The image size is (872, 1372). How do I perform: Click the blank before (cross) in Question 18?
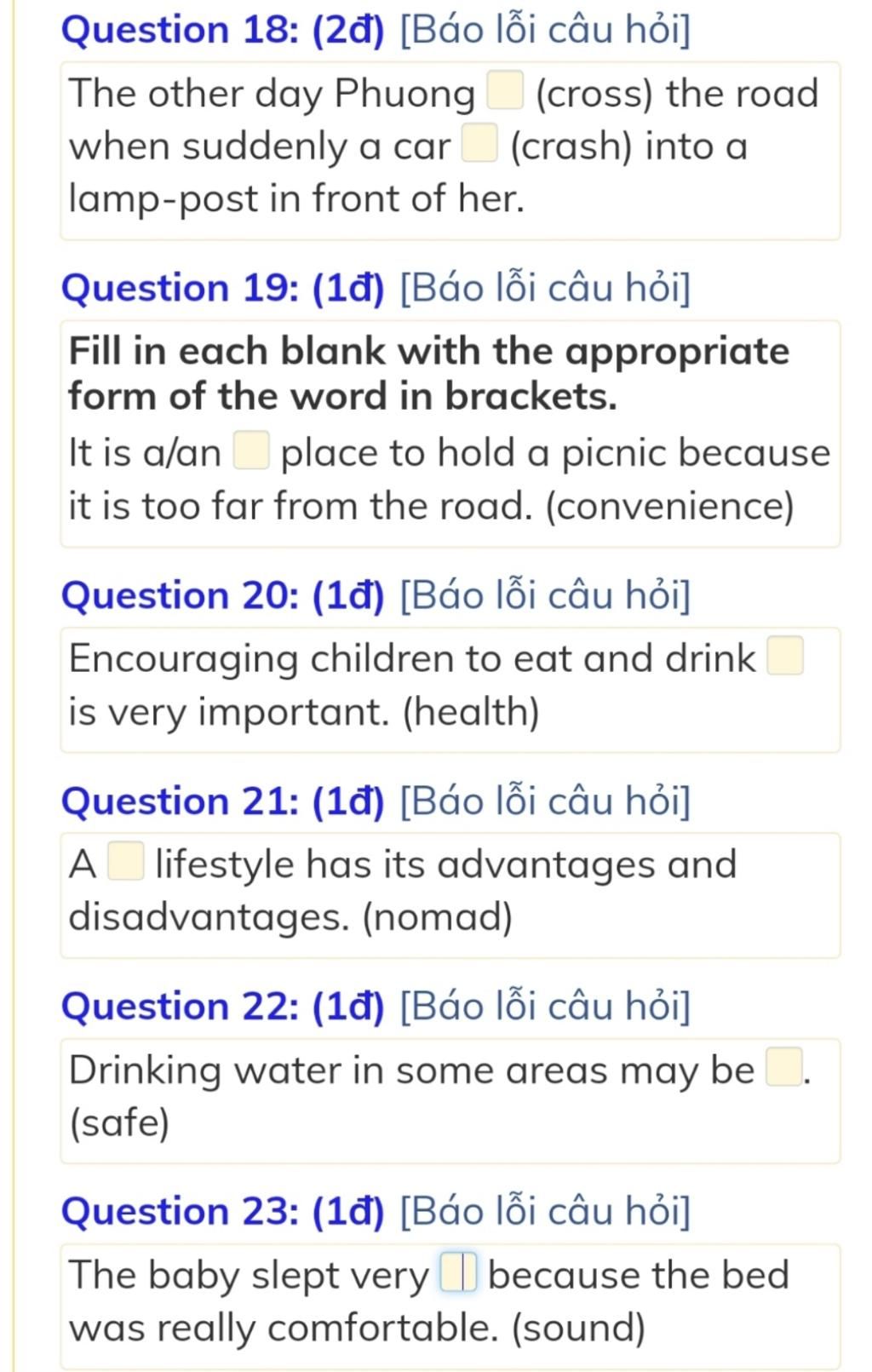(504, 92)
